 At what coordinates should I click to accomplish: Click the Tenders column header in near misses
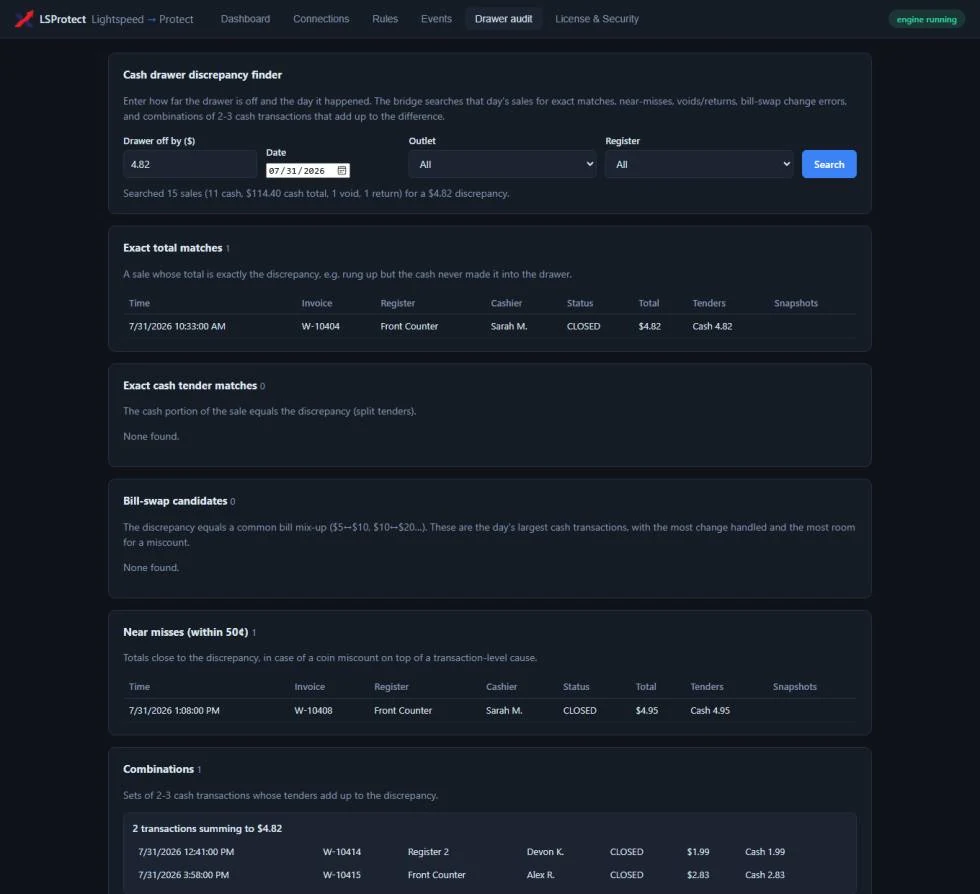pyautogui.click(x=707, y=687)
